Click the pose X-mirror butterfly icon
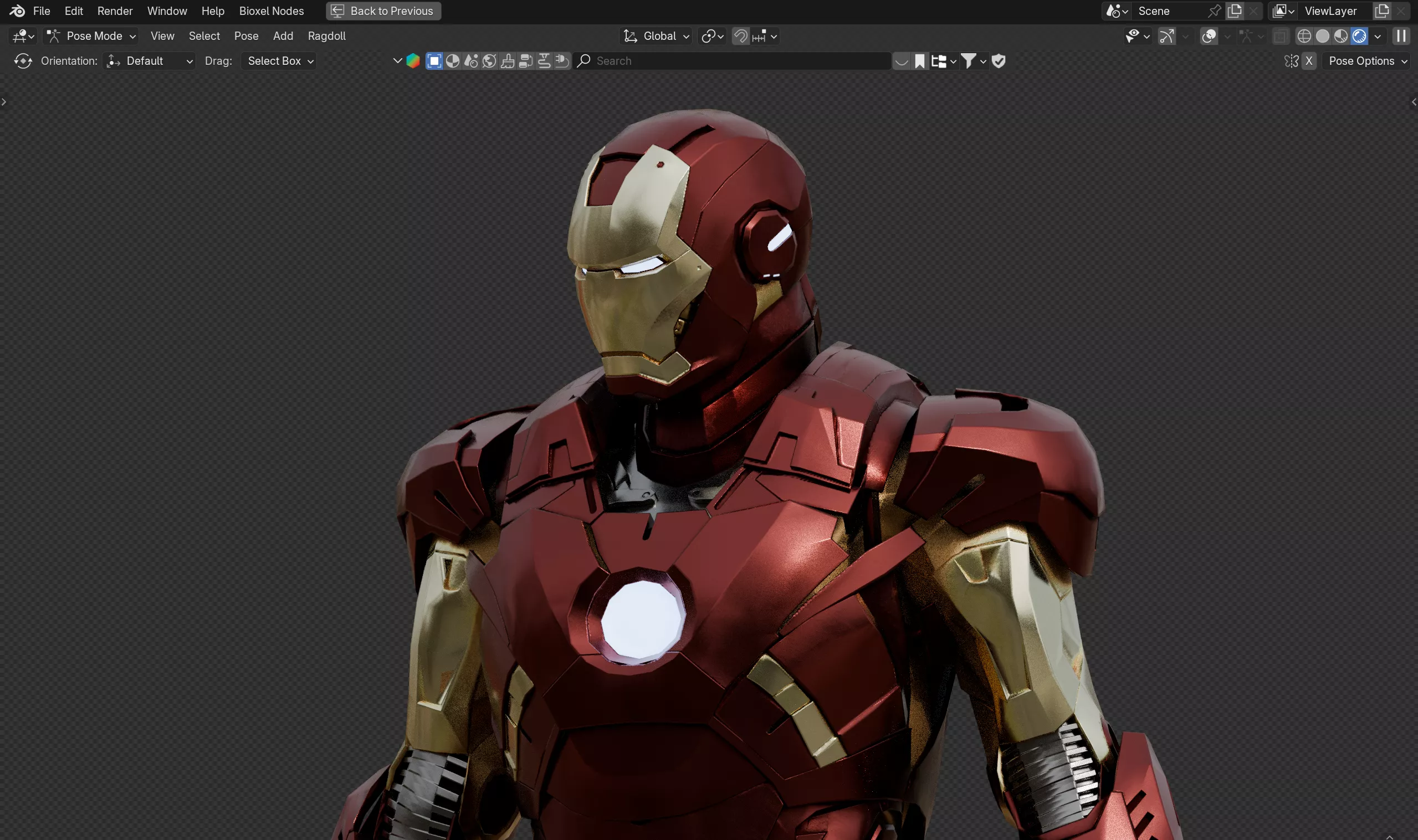The image size is (1418, 840). [x=1291, y=61]
